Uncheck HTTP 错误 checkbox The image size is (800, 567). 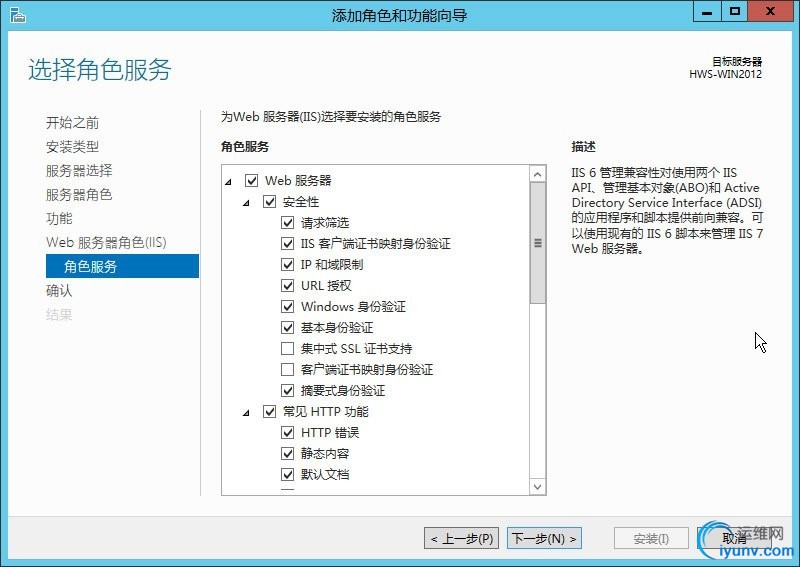288,432
